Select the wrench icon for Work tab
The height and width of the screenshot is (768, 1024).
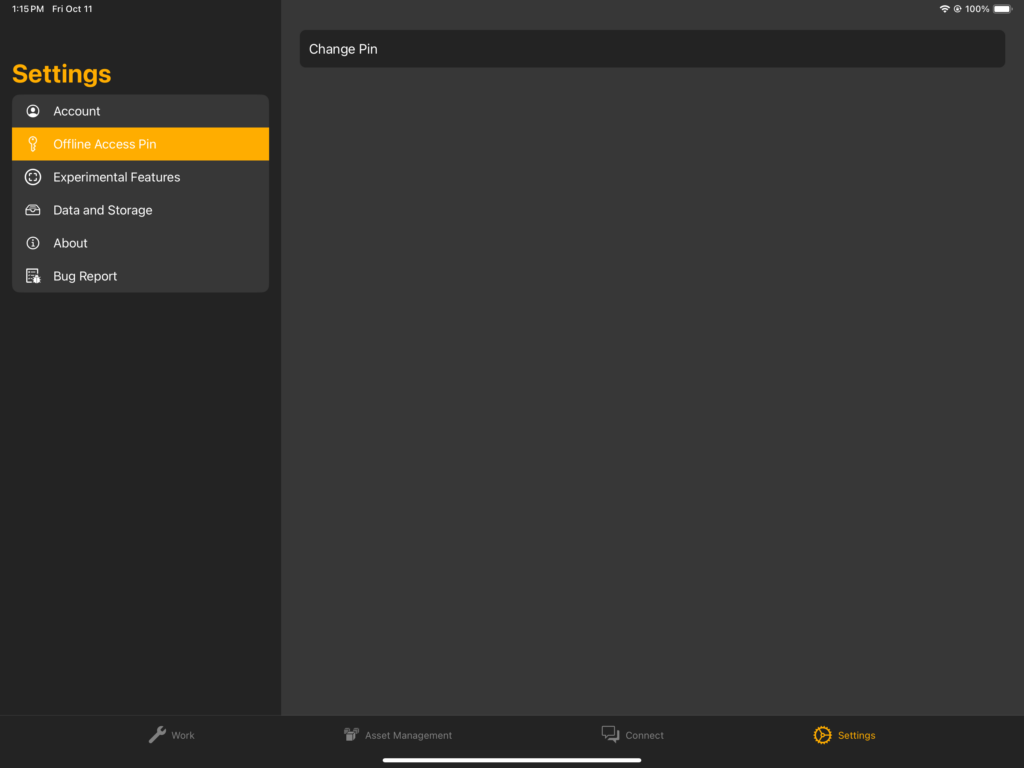[157, 734]
